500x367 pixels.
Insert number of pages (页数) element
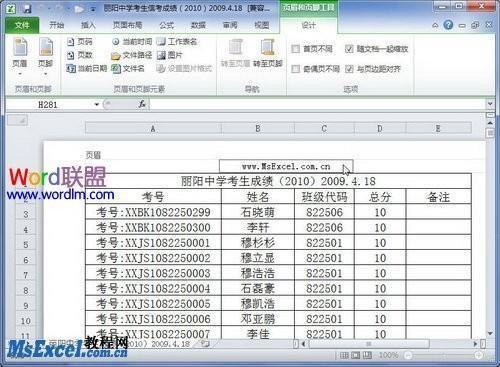80,55
